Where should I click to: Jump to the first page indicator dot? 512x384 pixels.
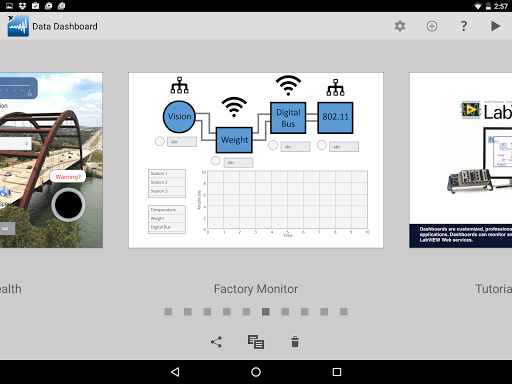click(168, 312)
